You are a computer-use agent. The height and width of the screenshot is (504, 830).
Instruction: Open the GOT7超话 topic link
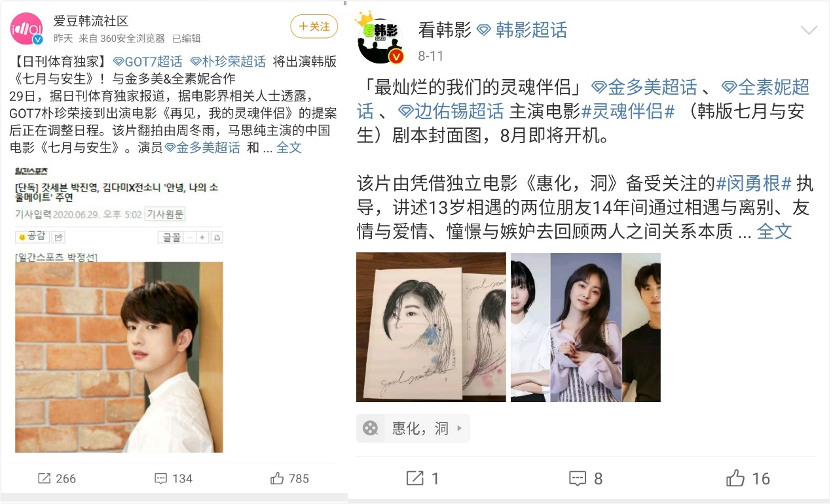pyautogui.click(x=148, y=62)
